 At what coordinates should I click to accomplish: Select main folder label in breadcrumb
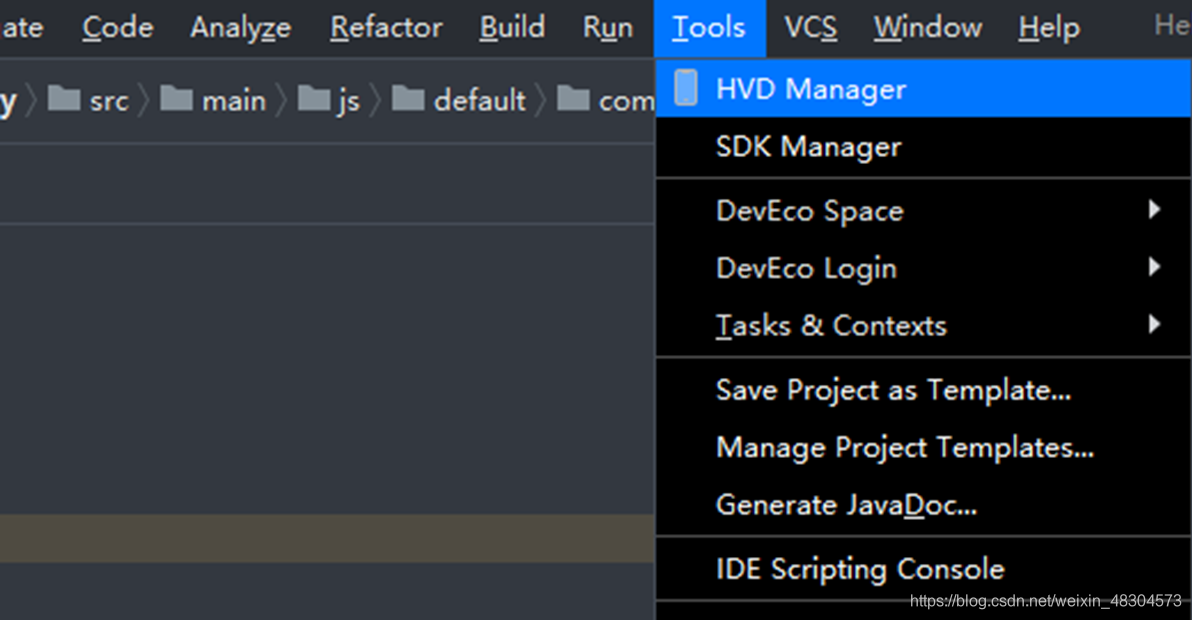233,101
